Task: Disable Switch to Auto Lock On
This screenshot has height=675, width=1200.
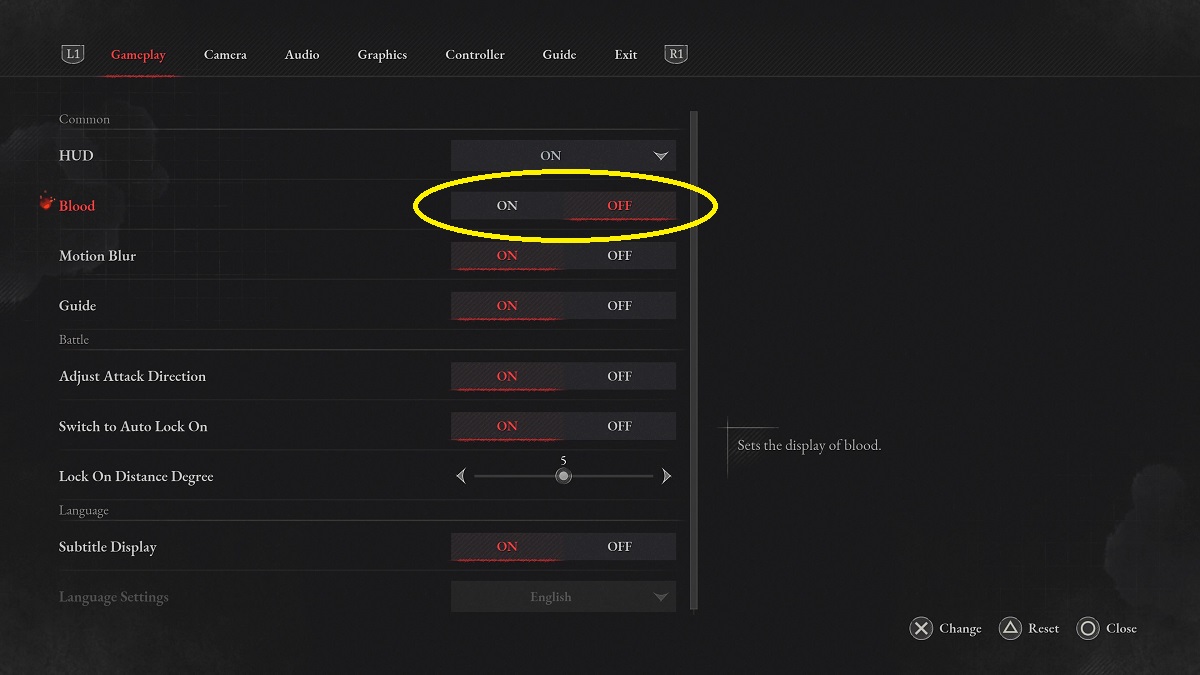Action: (x=619, y=426)
